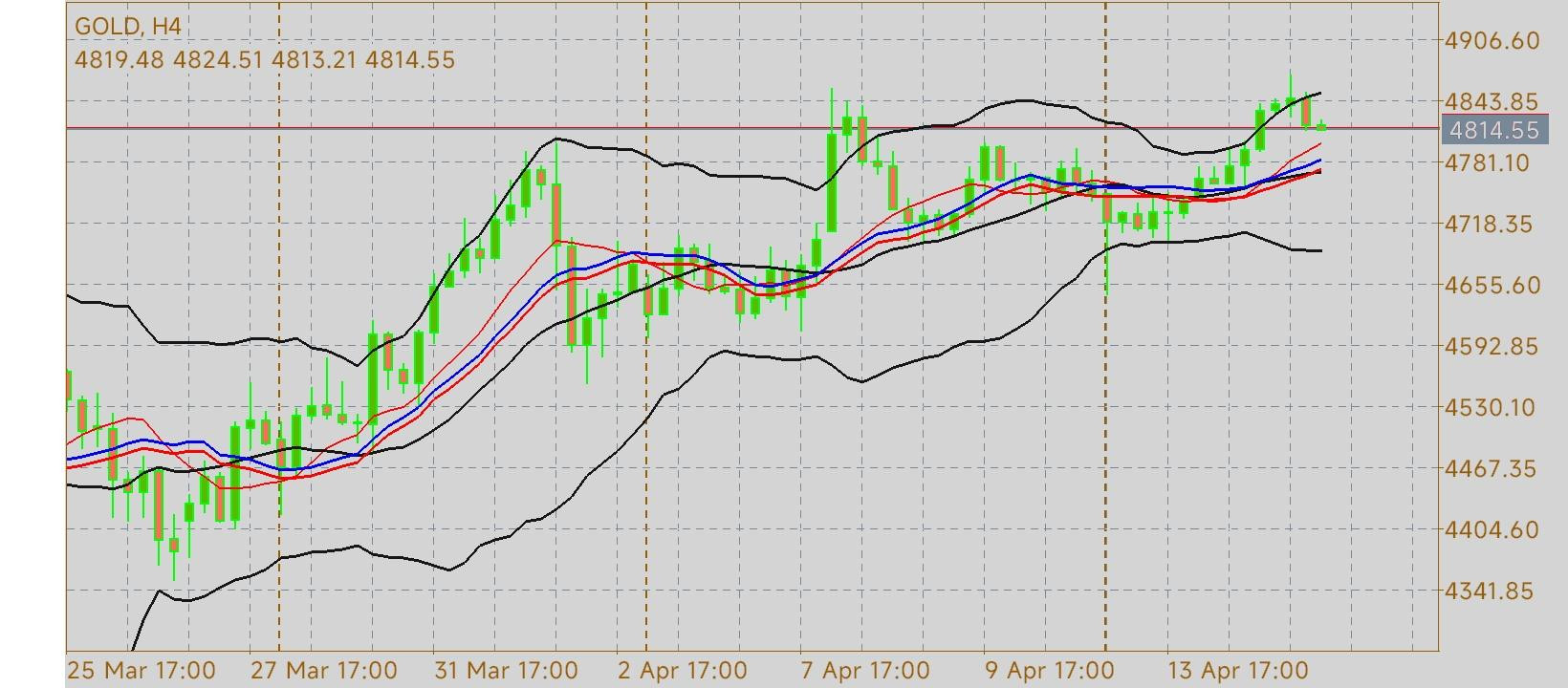Click the 4592.85 price axis label
Viewport: 1568px width, 688px height.
click(x=1492, y=346)
